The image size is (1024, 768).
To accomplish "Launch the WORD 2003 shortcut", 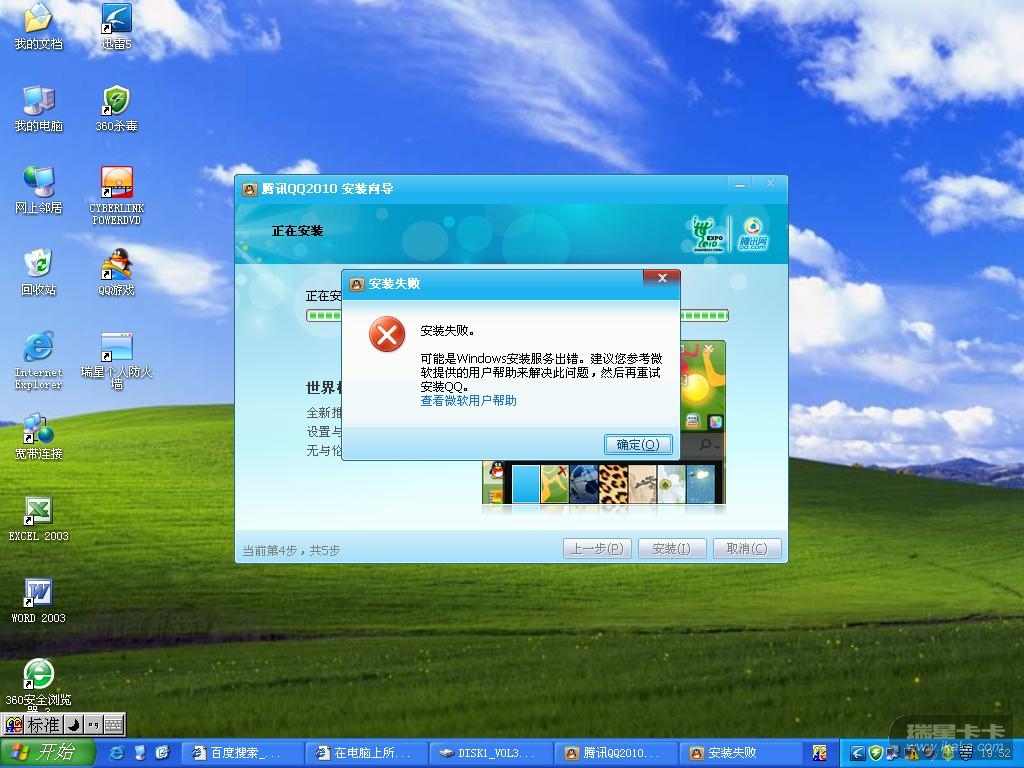I will [38, 601].
